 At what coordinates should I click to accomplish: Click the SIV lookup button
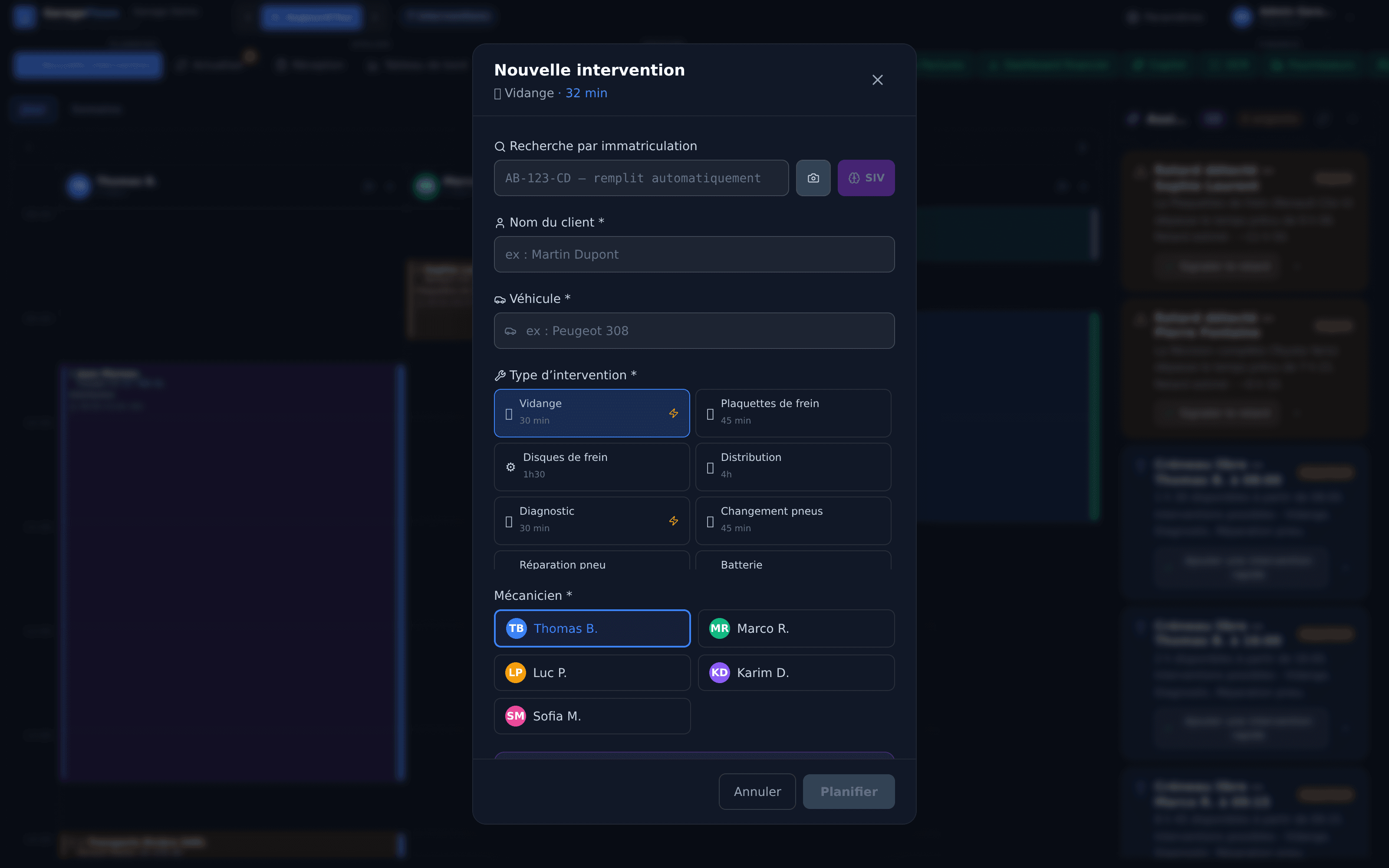(x=866, y=178)
